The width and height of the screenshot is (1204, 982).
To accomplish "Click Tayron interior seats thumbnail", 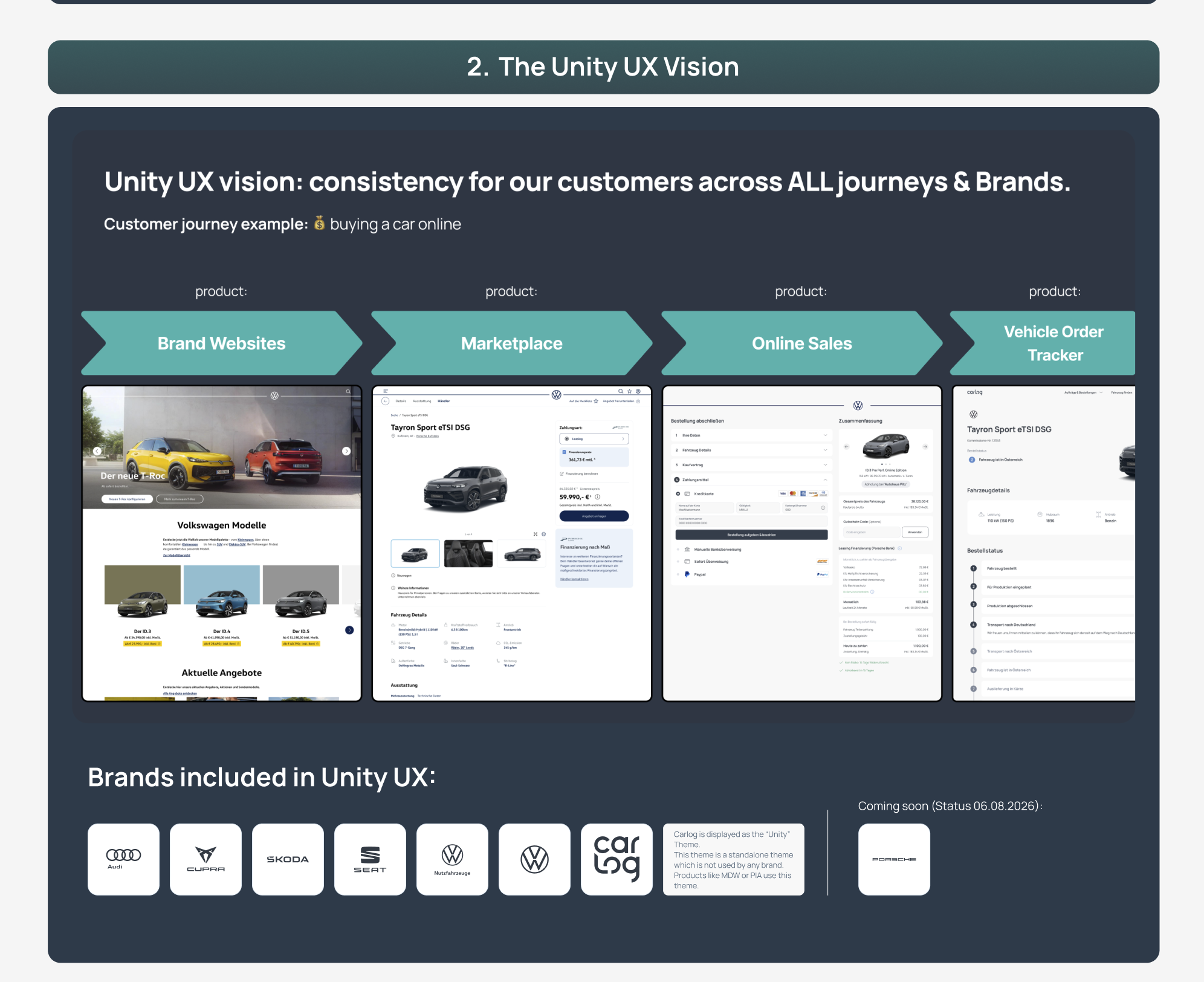I will click(x=468, y=553).
